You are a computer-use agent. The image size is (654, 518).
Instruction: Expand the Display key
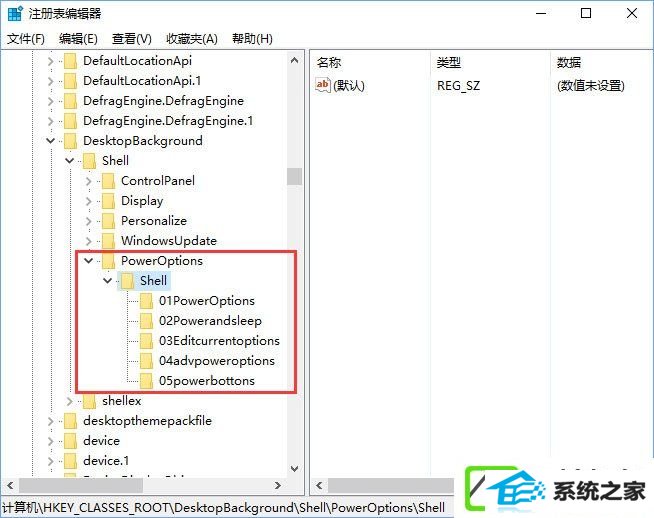[x=88, y=201]
